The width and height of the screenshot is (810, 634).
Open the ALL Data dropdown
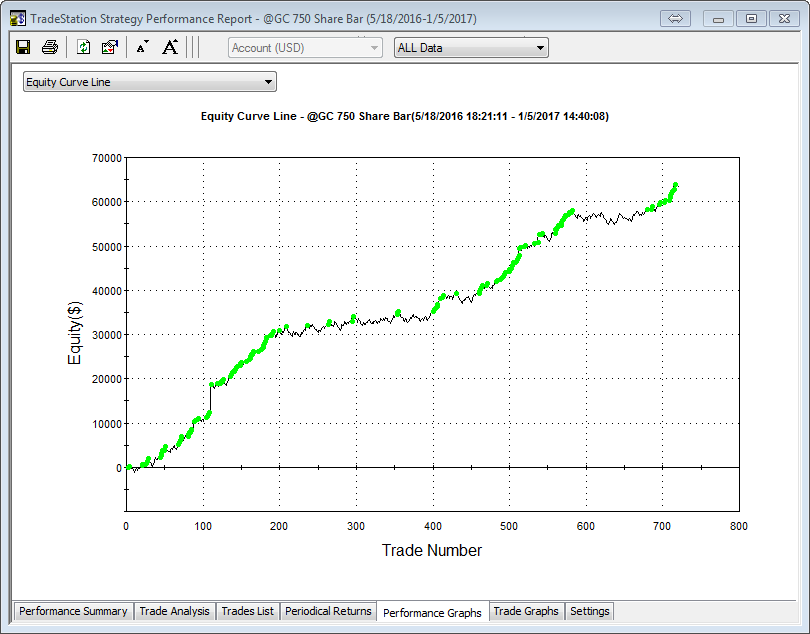click(x=471, y=47)
